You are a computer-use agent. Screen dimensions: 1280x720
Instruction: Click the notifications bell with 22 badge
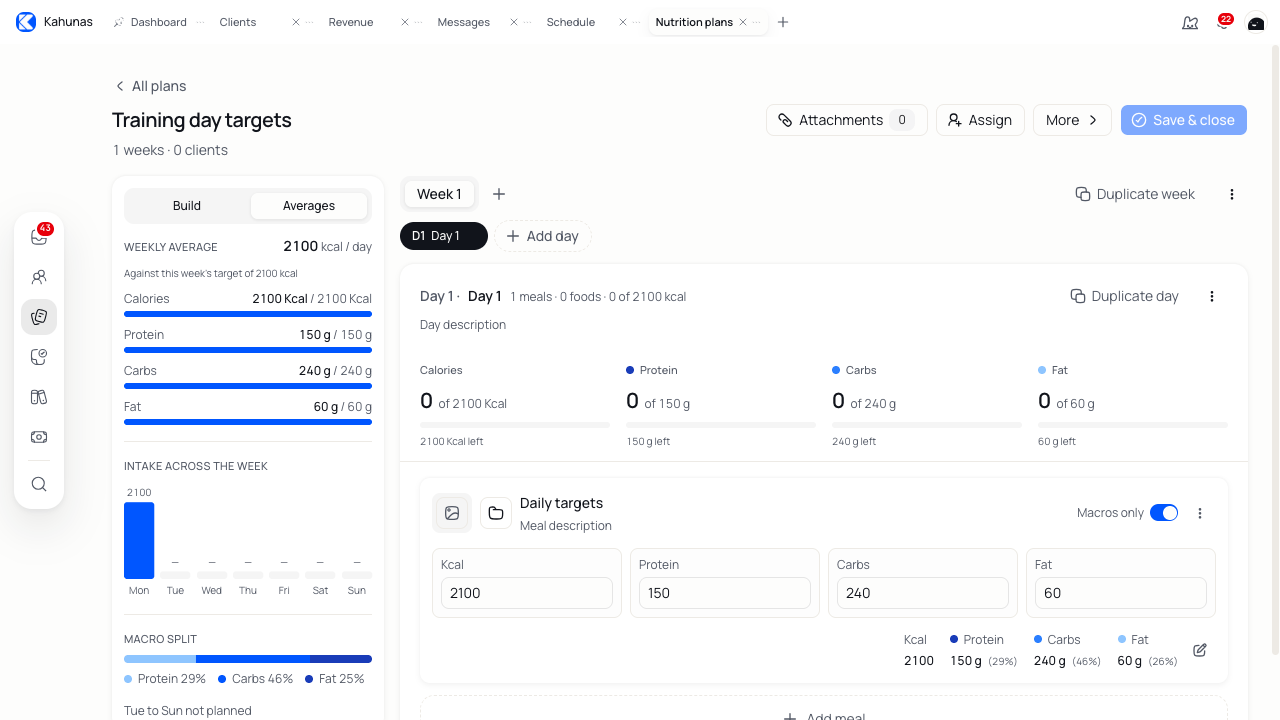[x=1223, y=22]
